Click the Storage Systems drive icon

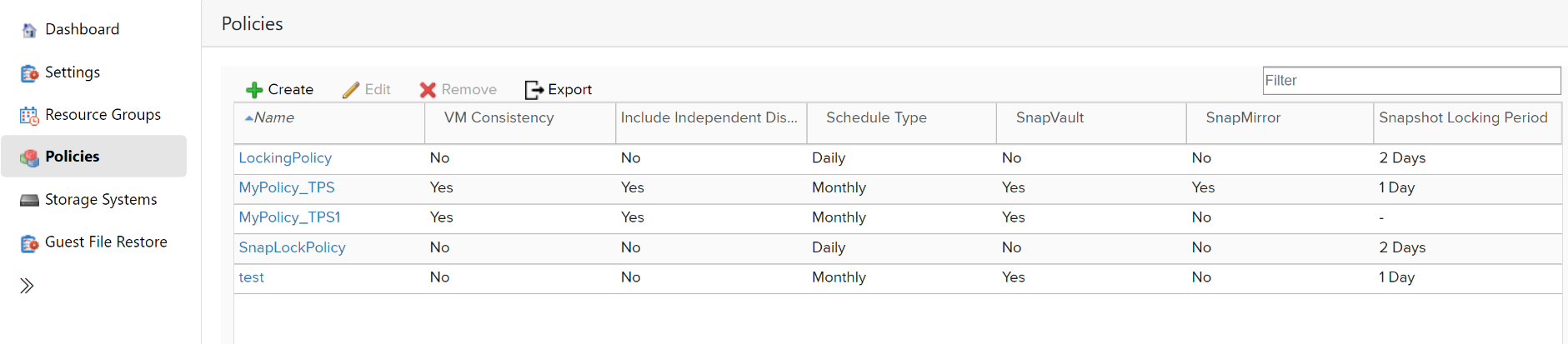29,200
